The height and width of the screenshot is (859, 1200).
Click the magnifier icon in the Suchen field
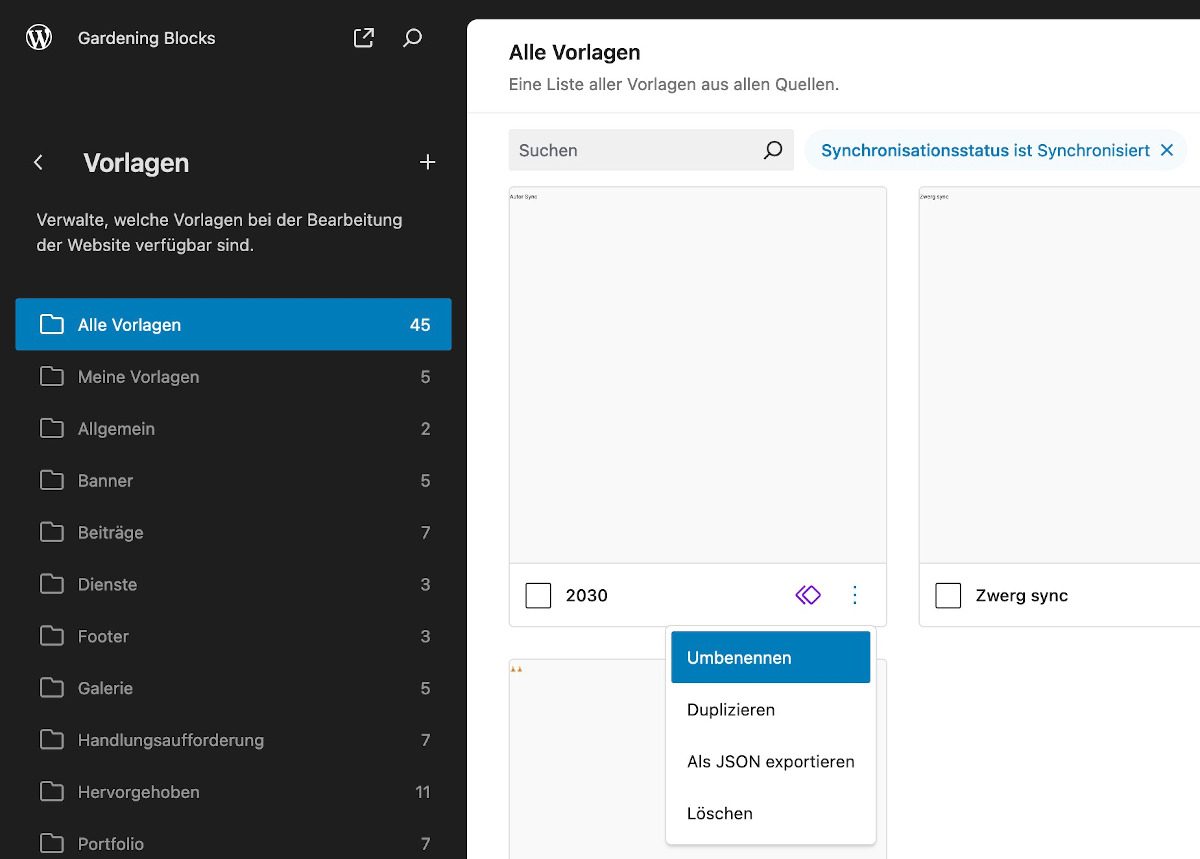coord(773,150)
